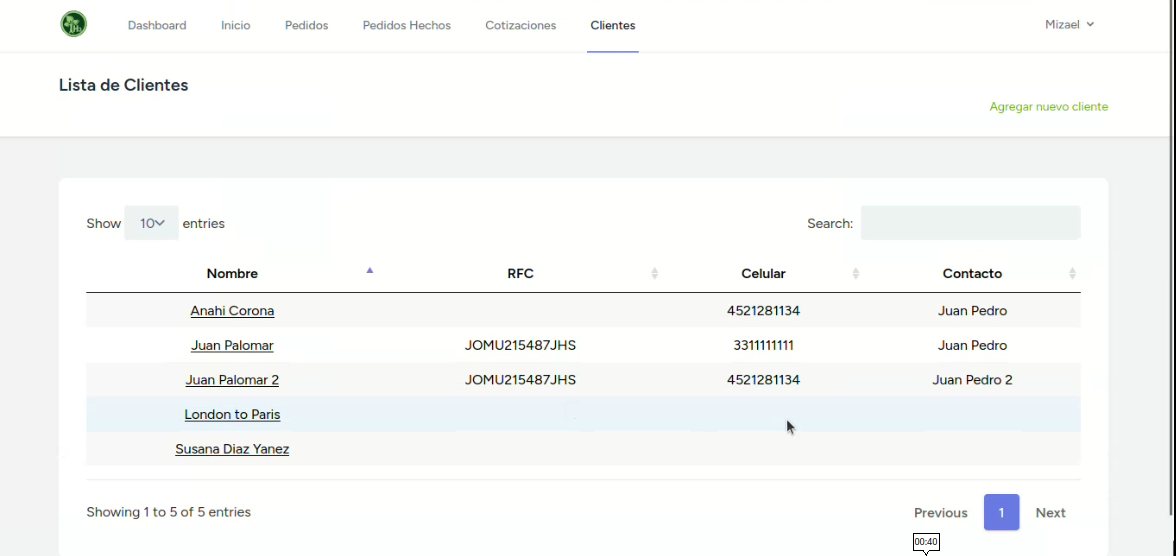Image resolution: width=1176 pixels, height=556 pixels.
Task: Sort table by RFC column arrows
Action: 654,274
